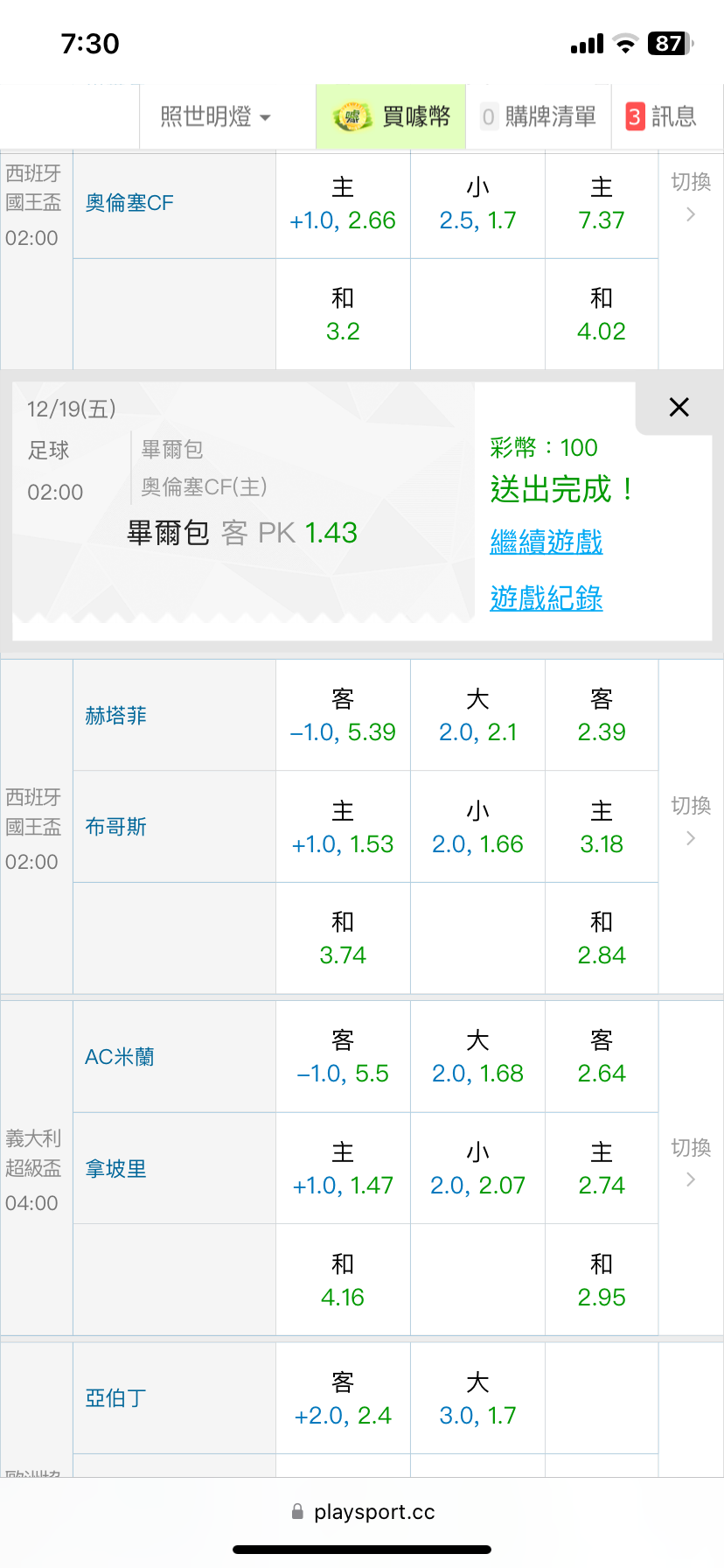The width and height of the screenshot is (724, 1568).
Task: Close the bet confirmation slip
Action: 679,407
